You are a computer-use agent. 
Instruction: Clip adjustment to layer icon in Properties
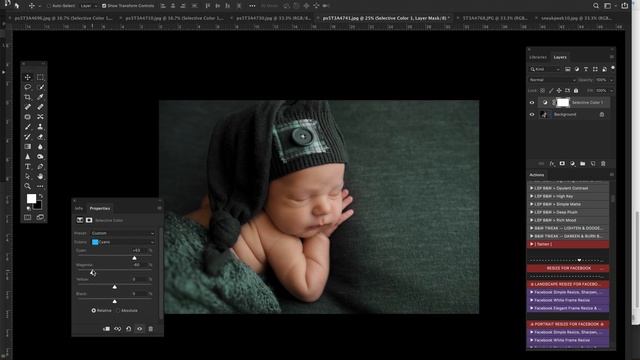tap(106, 329)
